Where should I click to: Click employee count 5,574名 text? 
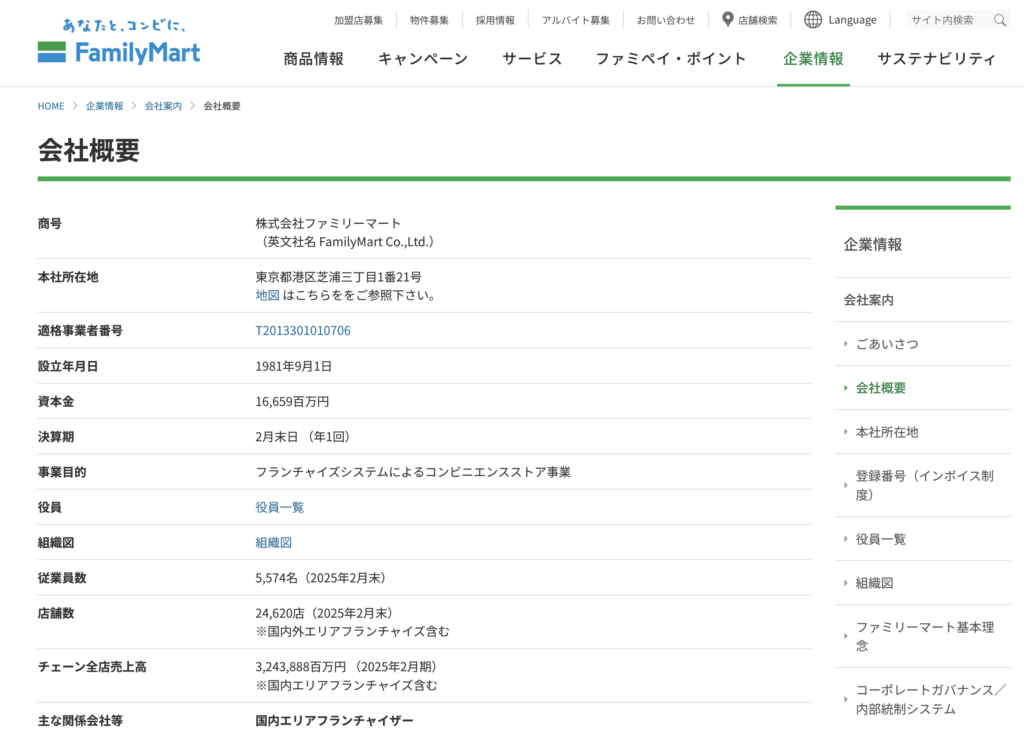pos(276,578)
